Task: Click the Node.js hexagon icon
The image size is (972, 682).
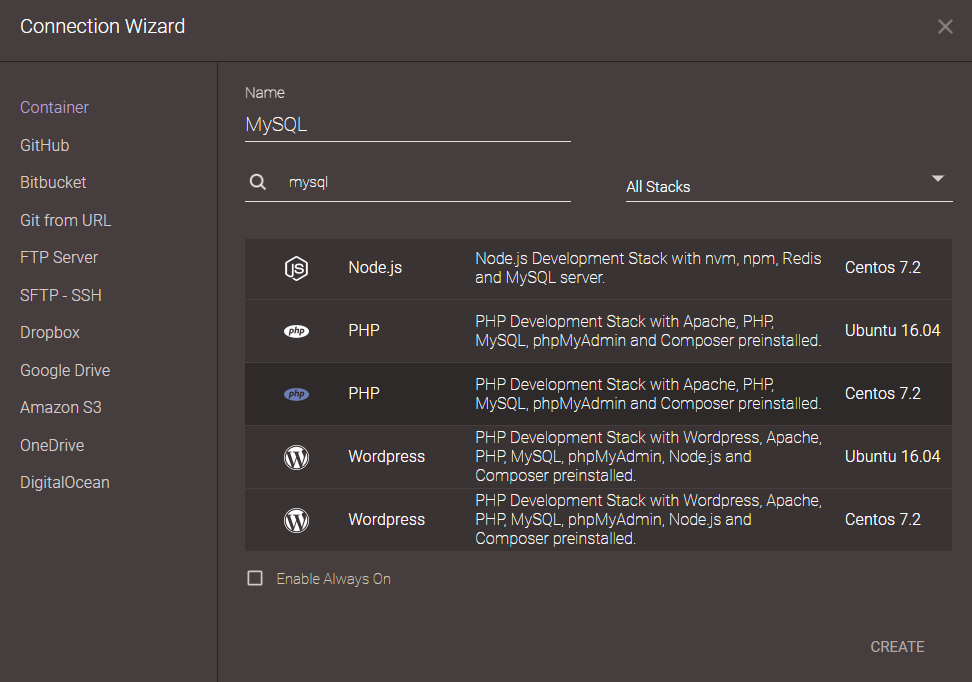Action: coord(296,268)
